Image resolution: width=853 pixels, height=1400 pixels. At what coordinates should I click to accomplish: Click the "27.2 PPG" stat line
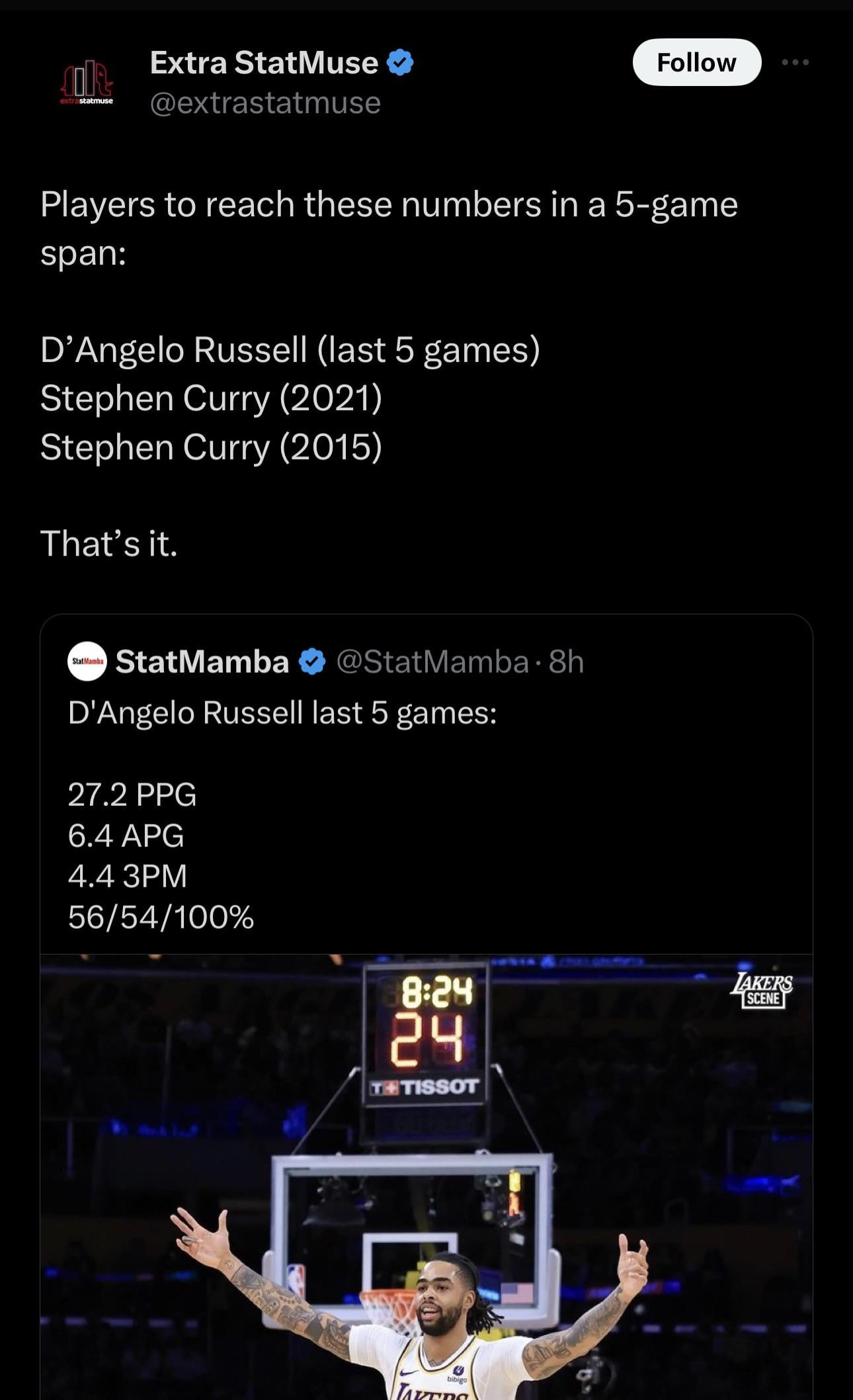coord(132,794)
